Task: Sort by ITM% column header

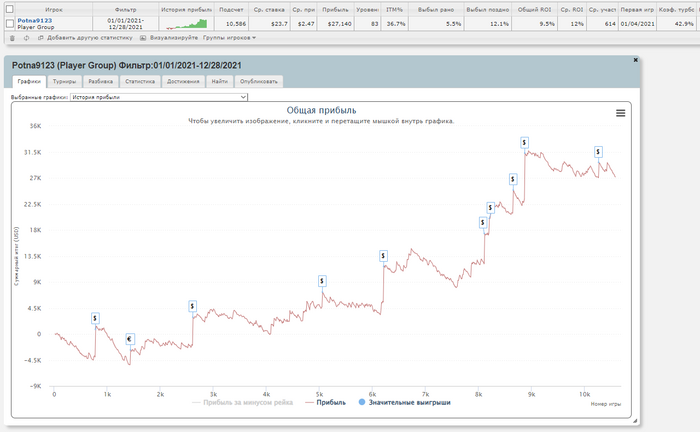Action: (395, 9)
